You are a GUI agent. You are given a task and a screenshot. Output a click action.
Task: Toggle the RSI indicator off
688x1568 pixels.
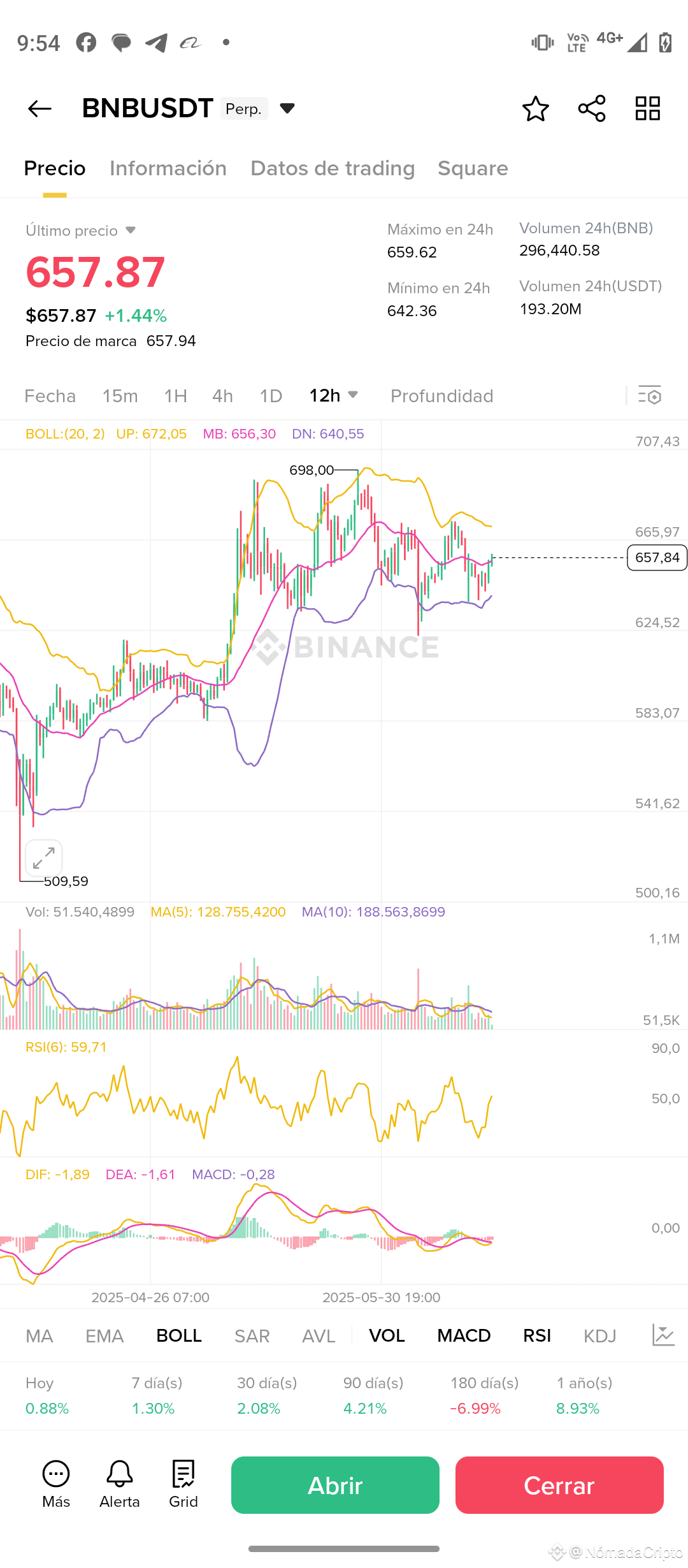pyautogui.click(x=537, y=1336)
